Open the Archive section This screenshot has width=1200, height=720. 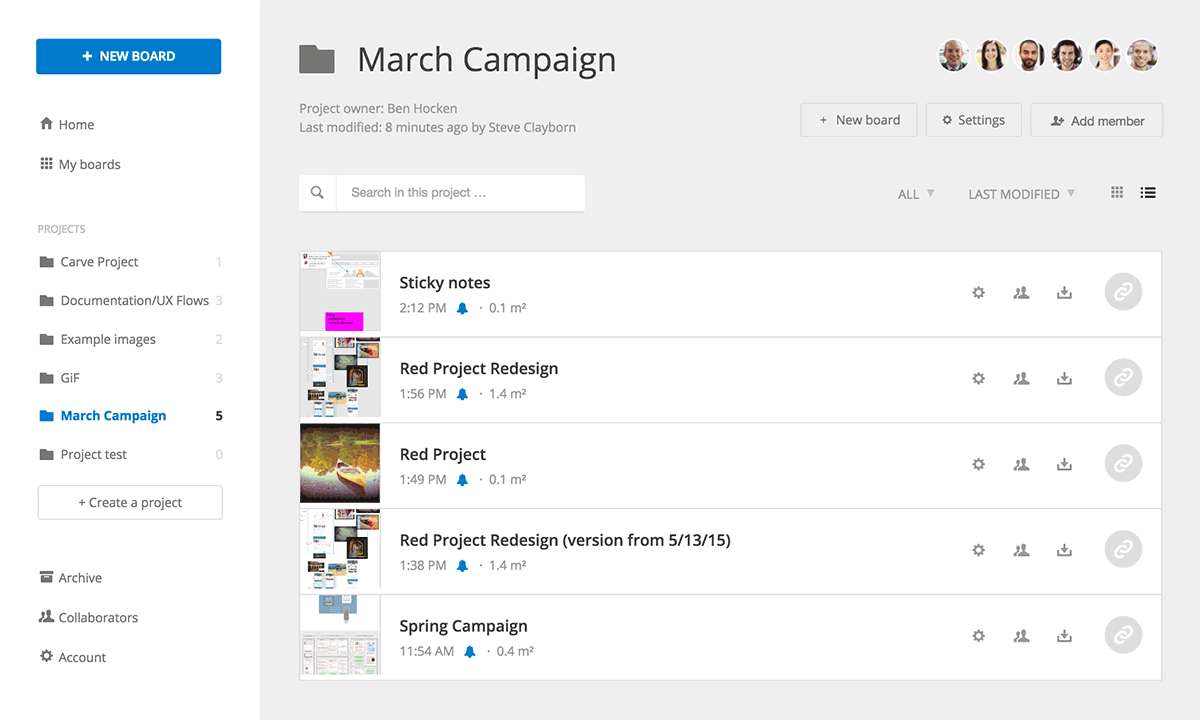tap(80, 578)
